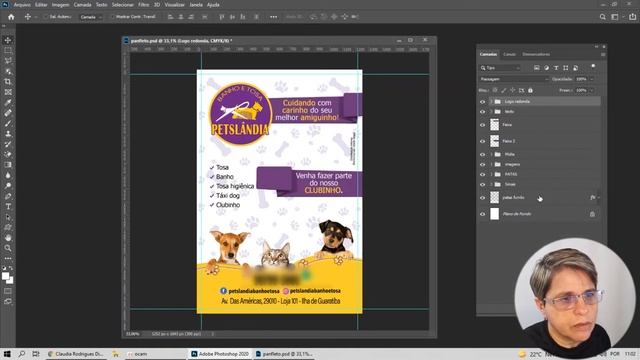Open the layer filter Tipo dropdown
The image size is (640, 360).
click(x=500, y=68)
